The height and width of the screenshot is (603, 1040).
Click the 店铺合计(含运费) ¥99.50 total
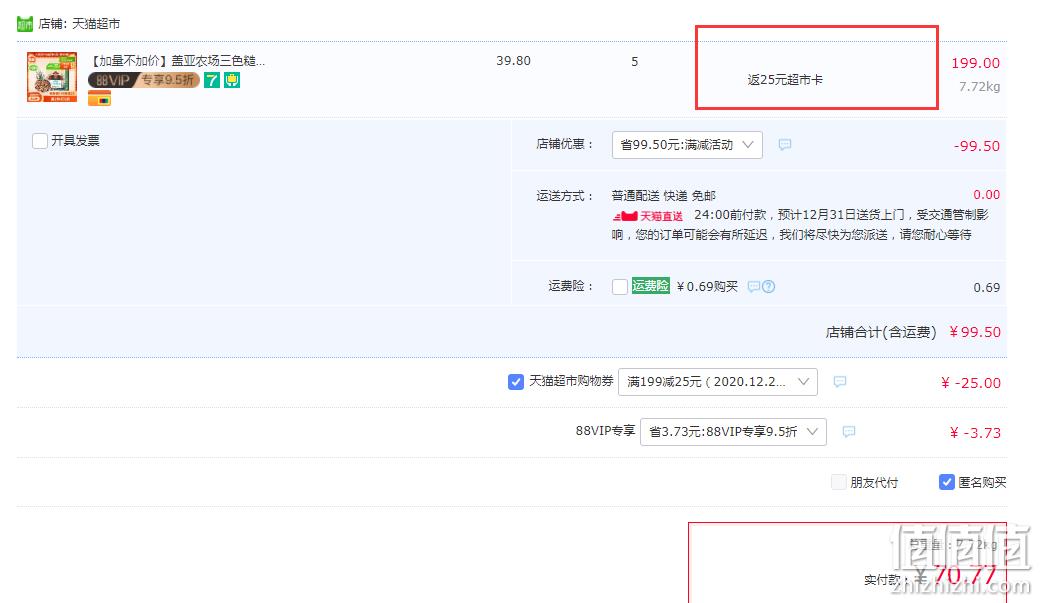pos(913,332)
